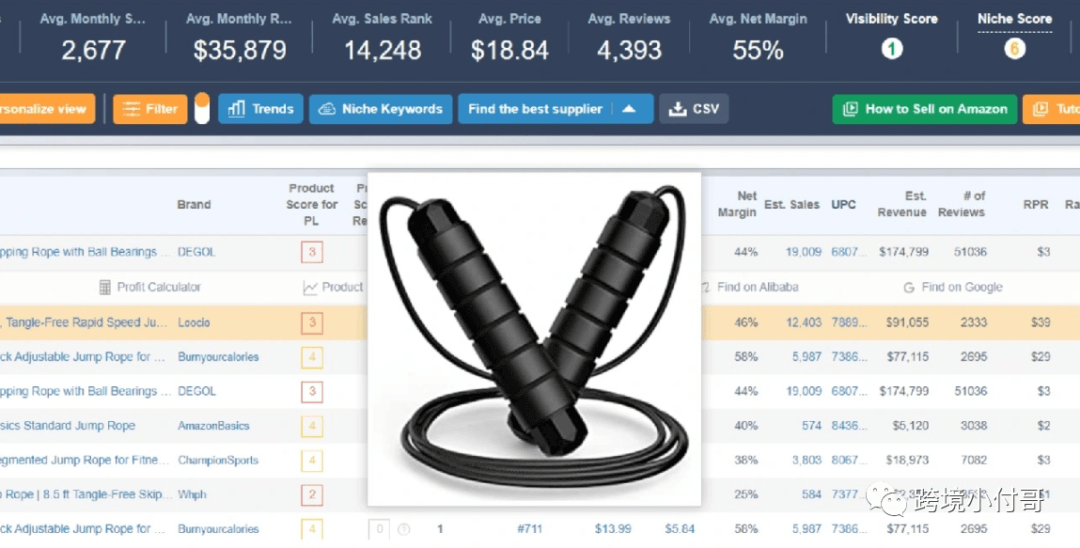This screenshot has height=548, width=1080.
Task: Click product score 2 box for Whph
Action: coord(312,494)
